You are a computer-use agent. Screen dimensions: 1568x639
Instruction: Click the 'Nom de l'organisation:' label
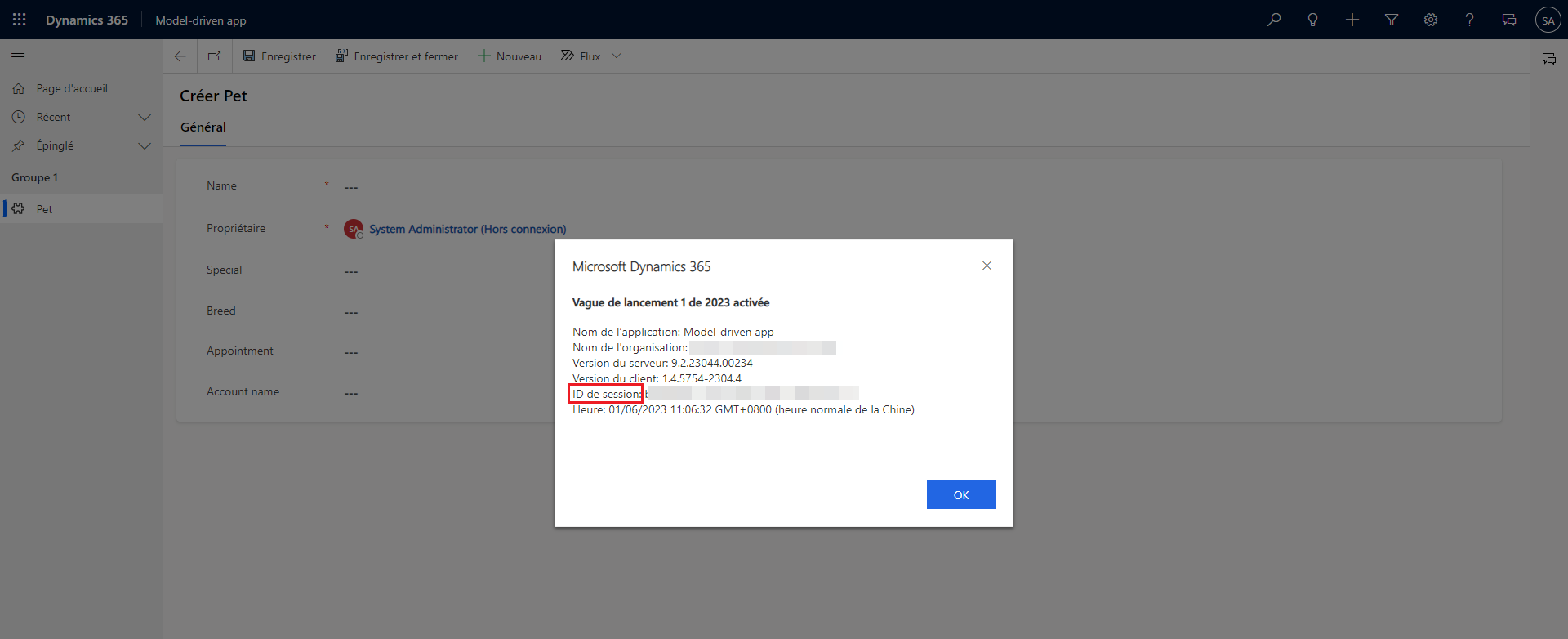click(x=630, y=347)
